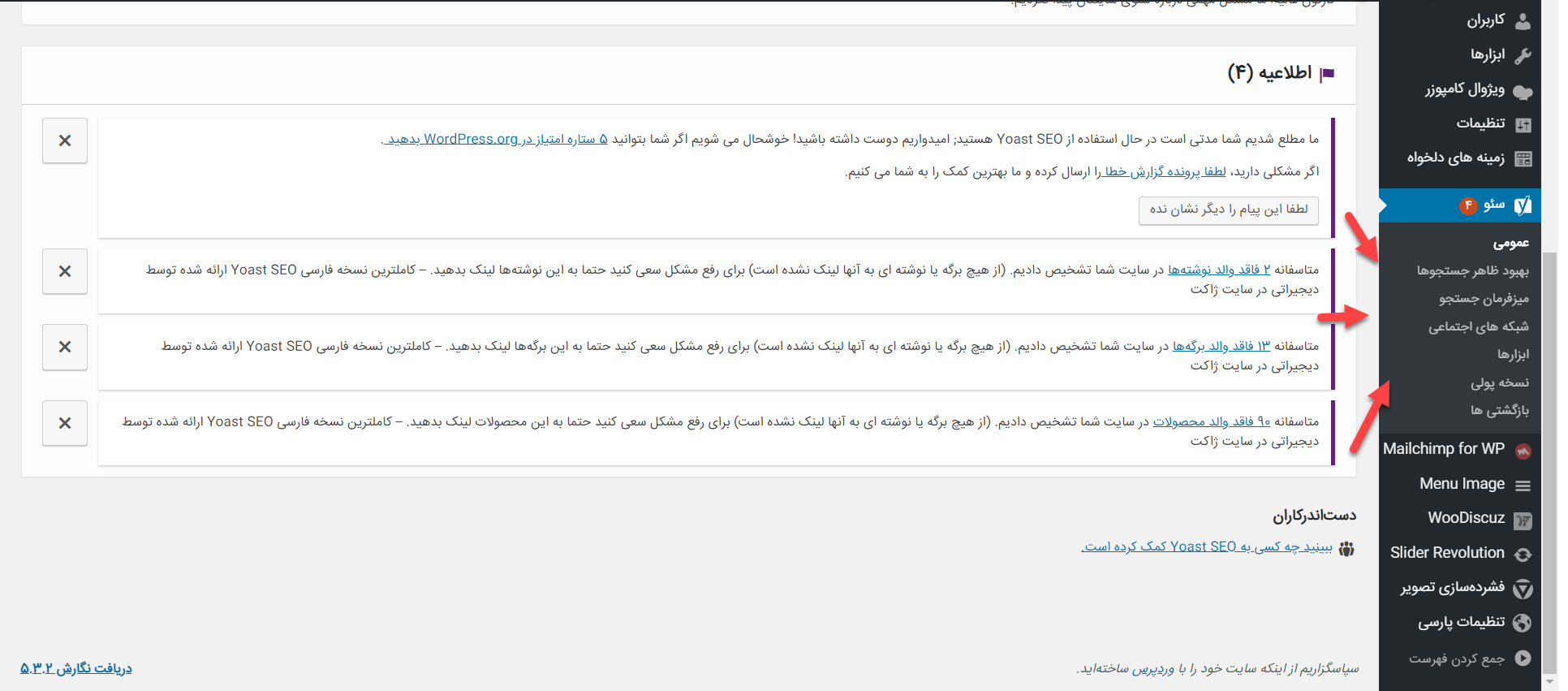Click the دست‌اندرکاران heading

click(x=1314, y=516)
